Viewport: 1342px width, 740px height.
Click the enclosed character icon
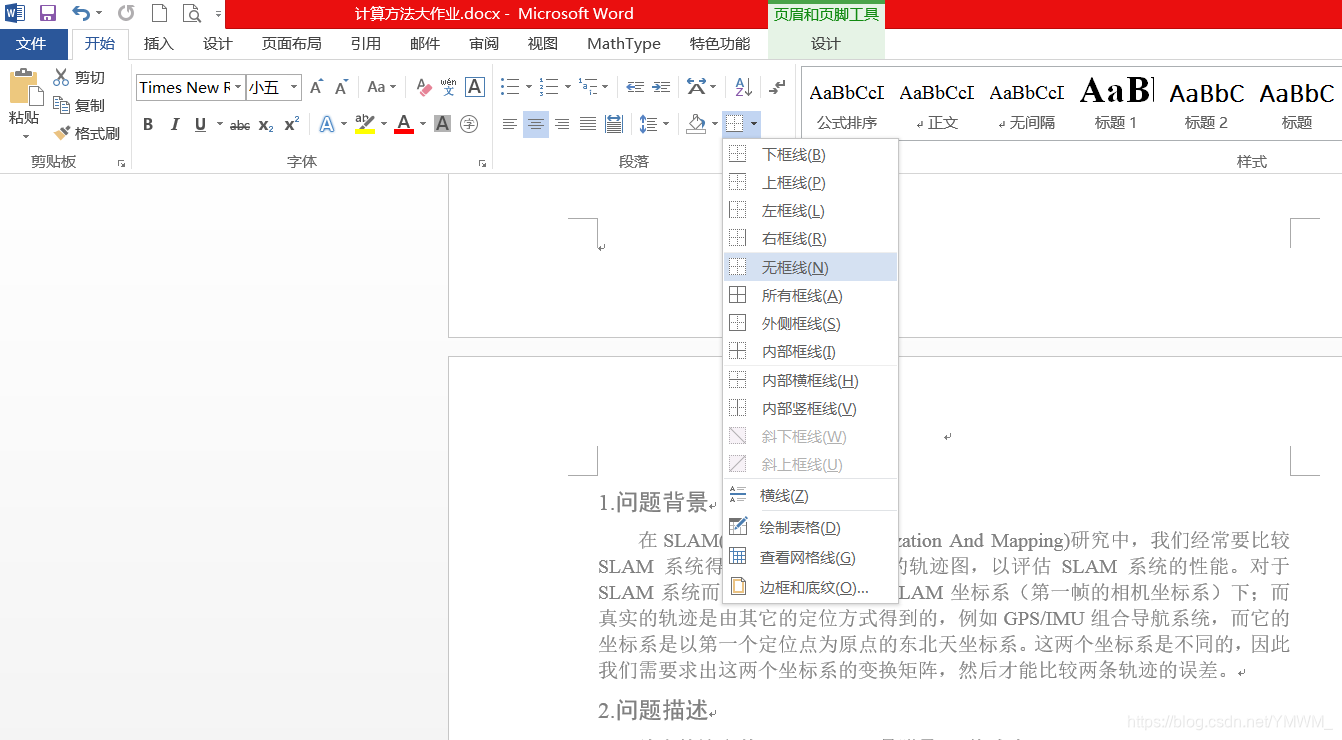(x=468, y=124)
